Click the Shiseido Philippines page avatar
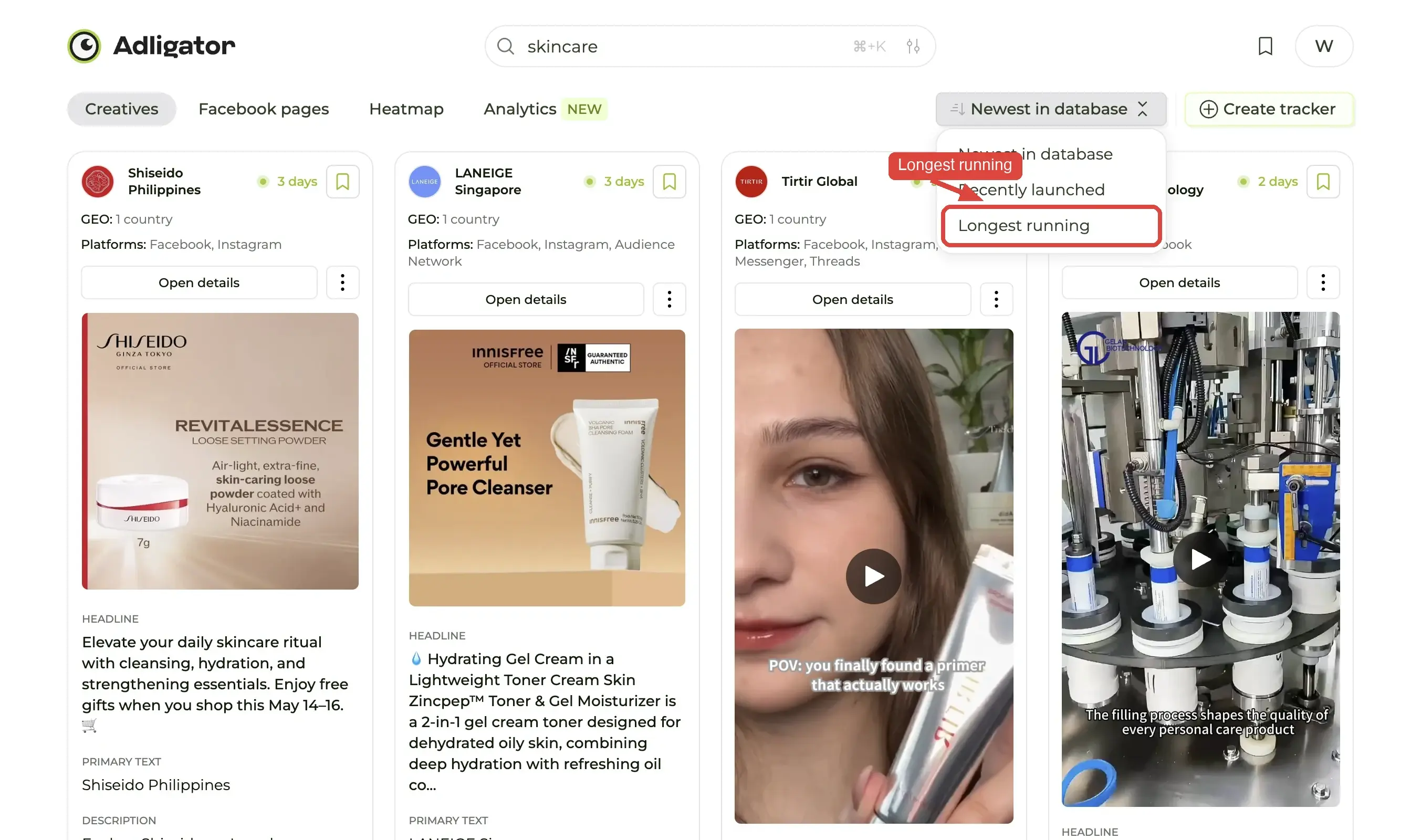Screen dimensions: 1421x840 tap(97, 182)
